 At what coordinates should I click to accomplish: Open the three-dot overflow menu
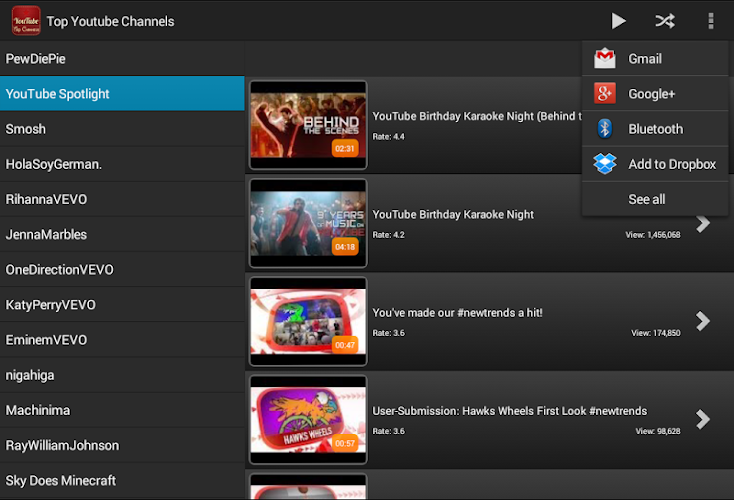711,21
